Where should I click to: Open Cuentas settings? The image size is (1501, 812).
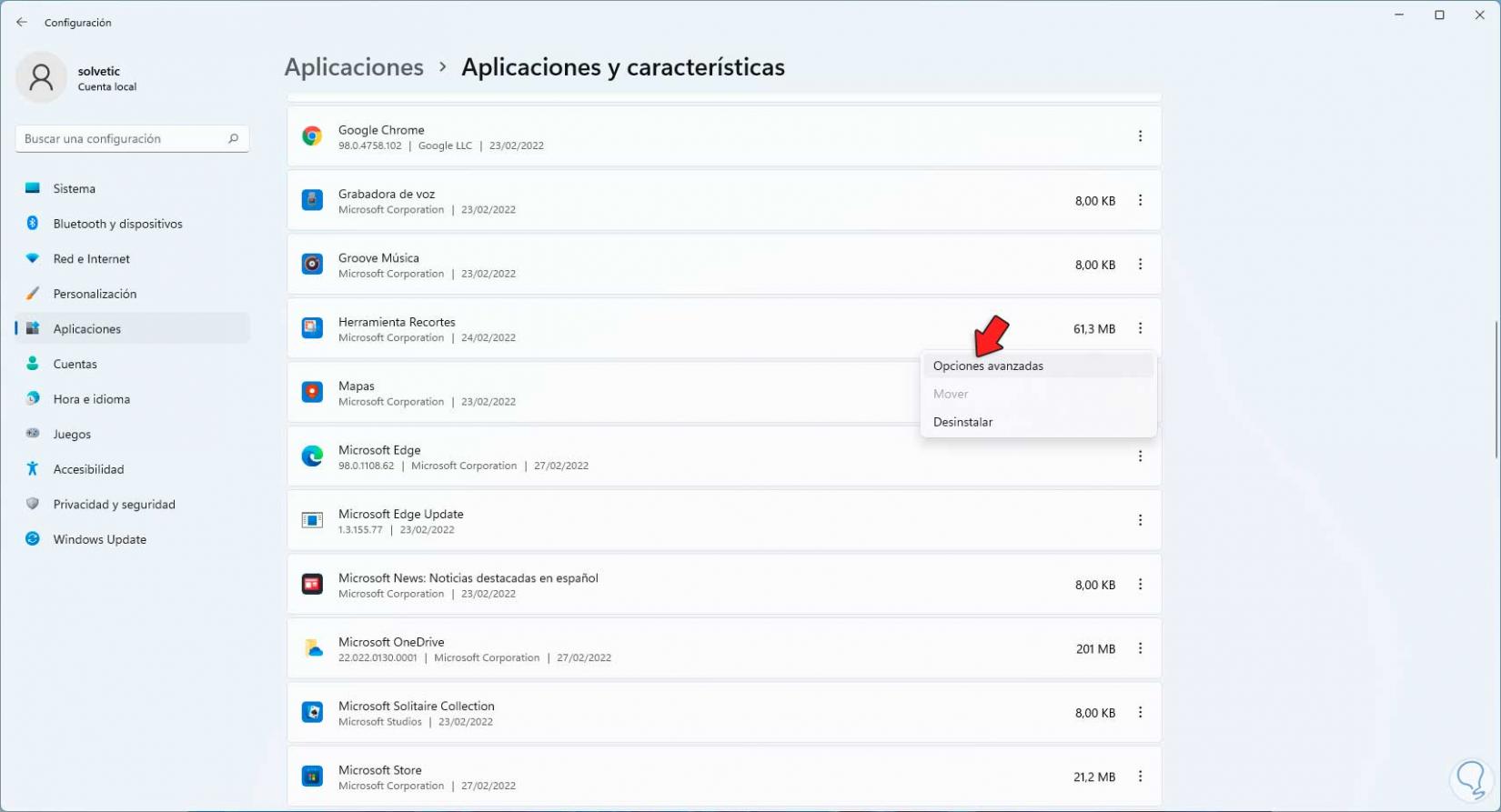click(132, 364)
